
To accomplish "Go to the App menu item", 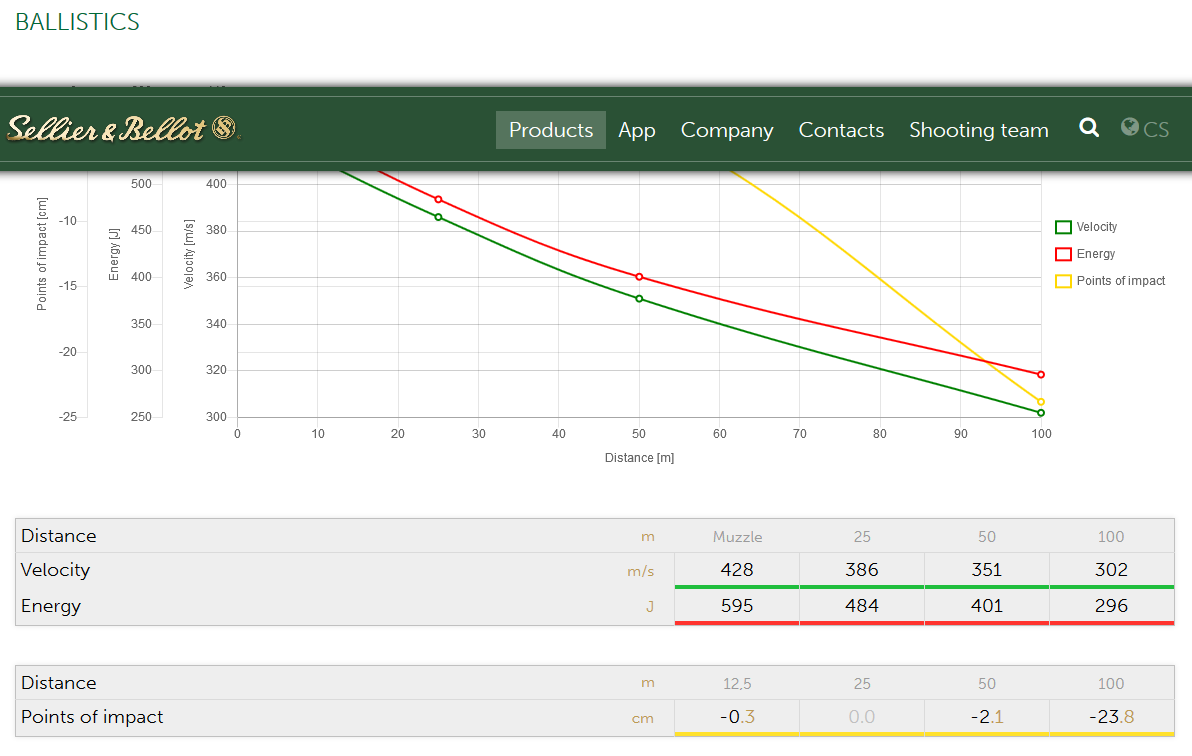I will click(637, 130).
